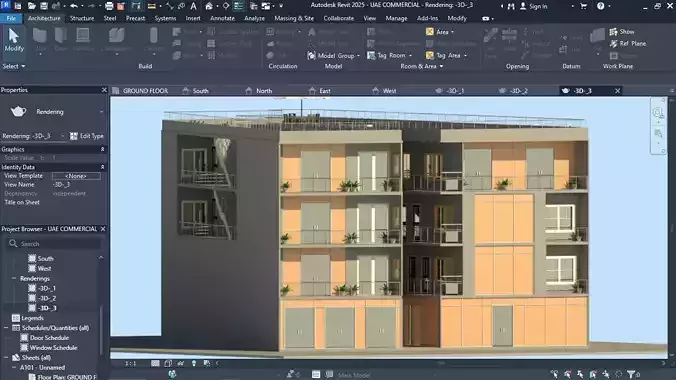Open the shopping cart app store icon
Image resolution: width=676 pixels, height=380 pixels.
coord(583,6)
